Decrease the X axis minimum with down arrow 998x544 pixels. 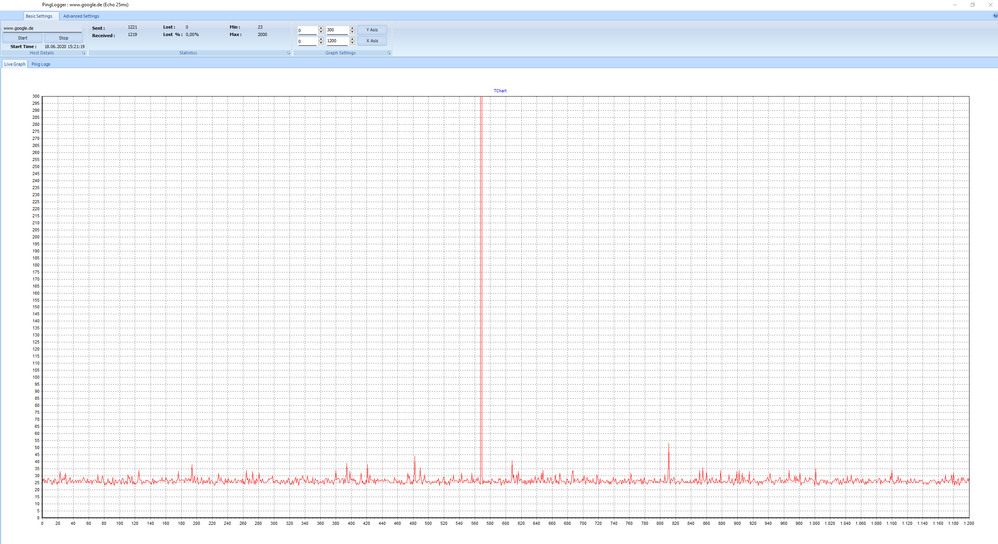(321, 43)
